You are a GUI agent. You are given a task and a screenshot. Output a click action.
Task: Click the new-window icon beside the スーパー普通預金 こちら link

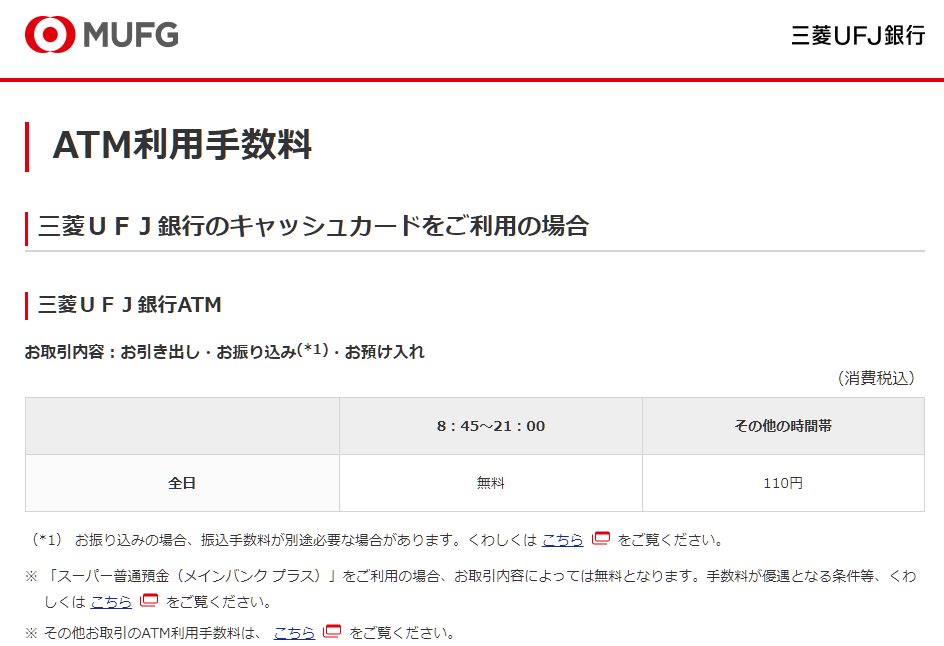pos(149,600)
